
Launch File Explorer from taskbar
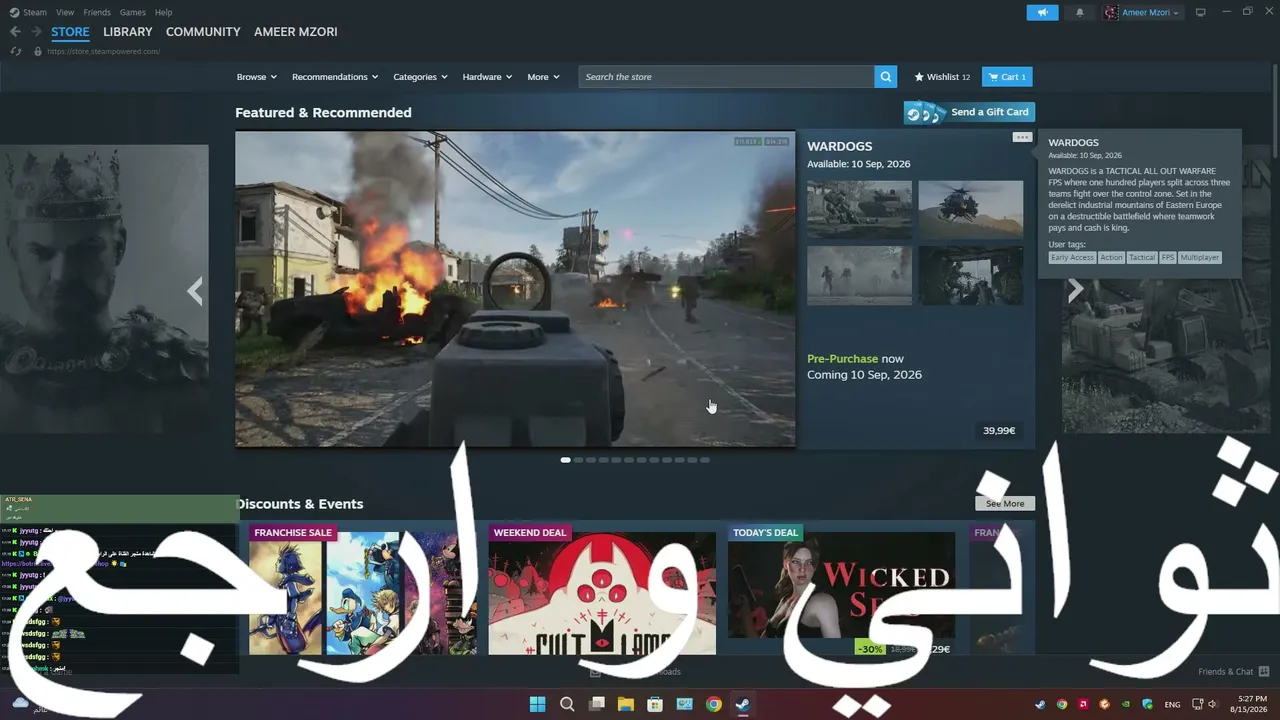[626, 704]
